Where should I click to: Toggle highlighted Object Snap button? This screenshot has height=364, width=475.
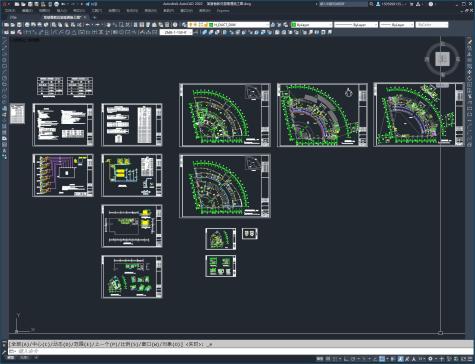382,359
